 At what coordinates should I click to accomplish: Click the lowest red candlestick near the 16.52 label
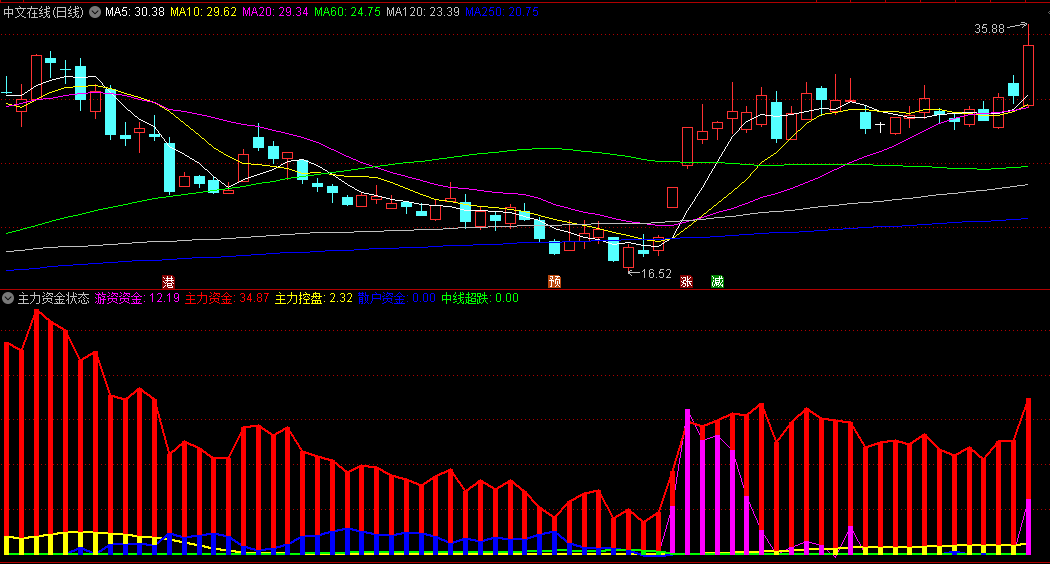pos(628,257)
